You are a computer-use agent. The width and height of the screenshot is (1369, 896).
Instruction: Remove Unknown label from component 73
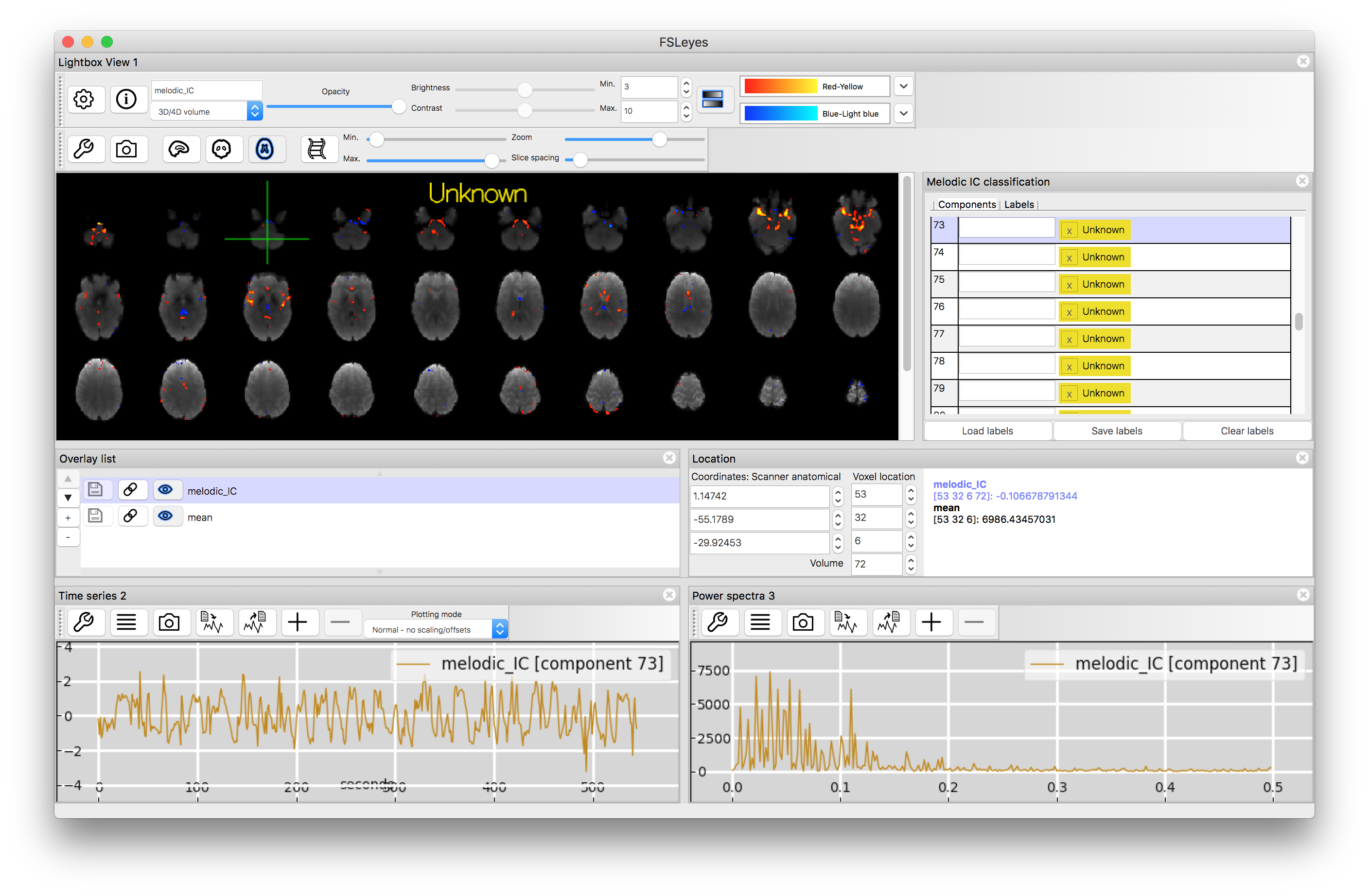tap(1069, 231)
